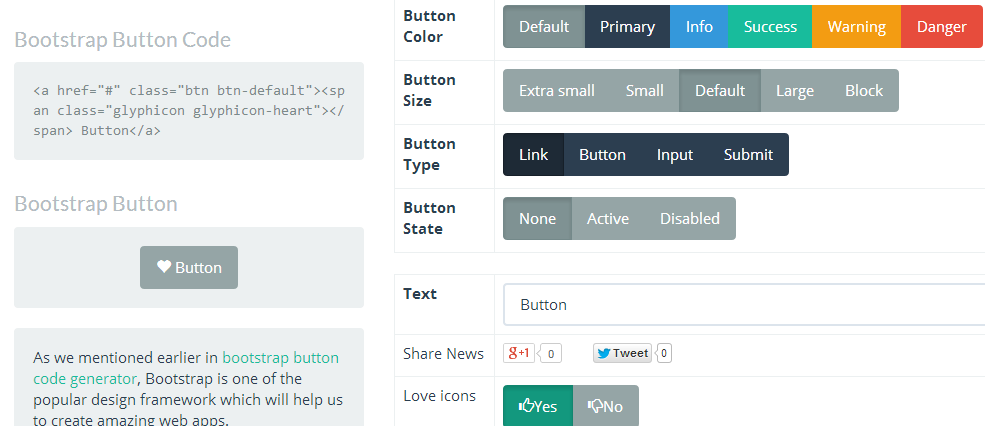Screen dimensions: 985x426
Task: Click the button Text input field
Action: [740, 305]
